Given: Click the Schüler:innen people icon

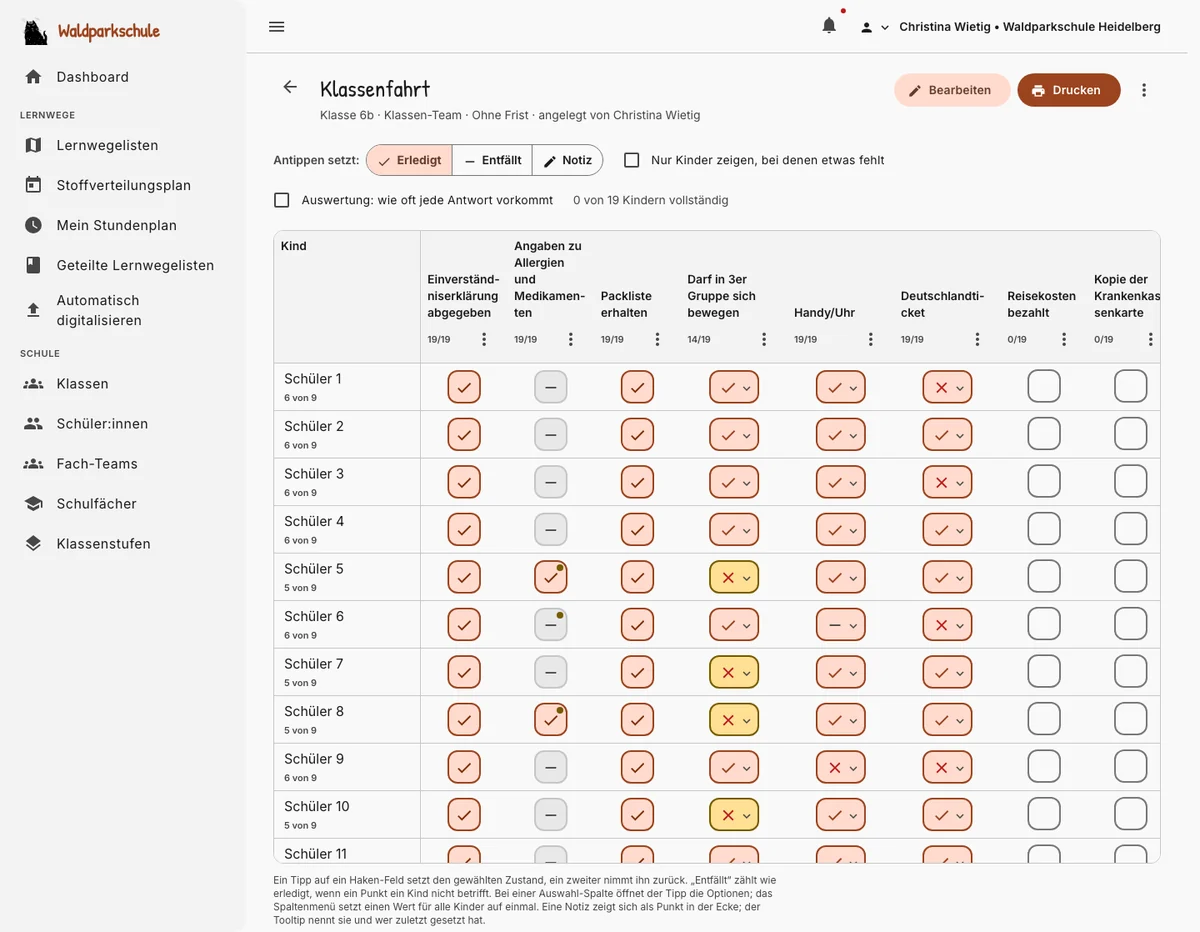Looking at the screenshot, I should click(x=34, y=424).
